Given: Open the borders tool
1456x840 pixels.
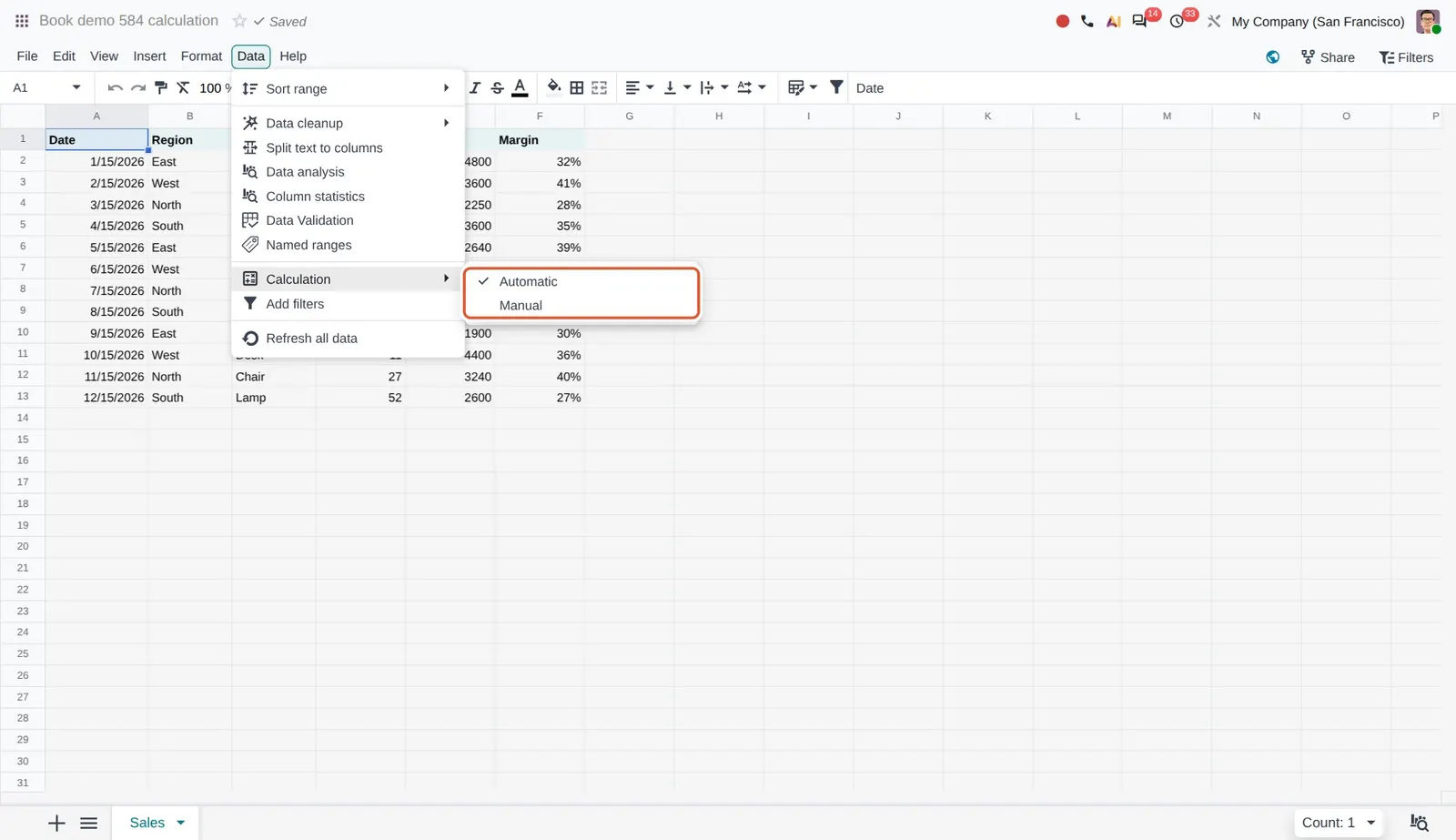Looking at the screenshot, I should coord(576,87).
